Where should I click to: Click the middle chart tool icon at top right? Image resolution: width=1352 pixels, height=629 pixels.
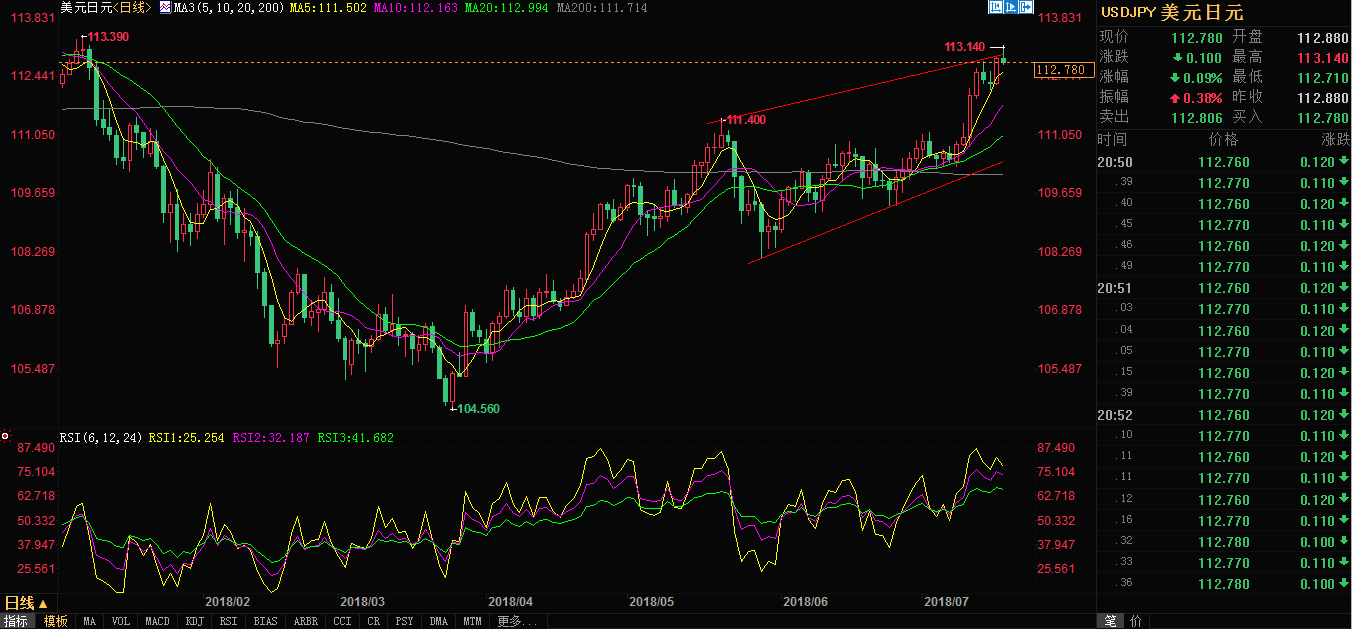[1011, 7]
